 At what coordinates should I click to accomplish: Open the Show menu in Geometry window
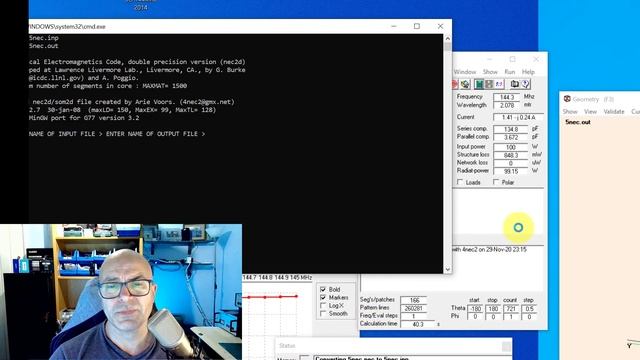pyautogui.click(x=570, y=111)
